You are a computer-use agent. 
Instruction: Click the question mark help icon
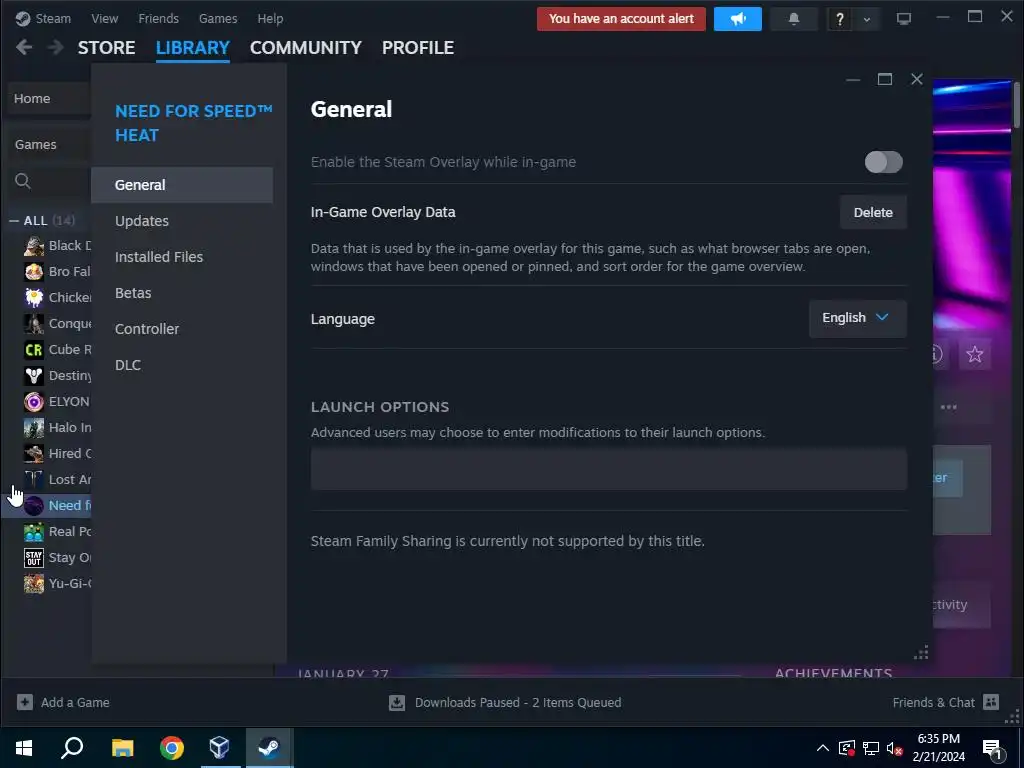[x=839, y=20]
